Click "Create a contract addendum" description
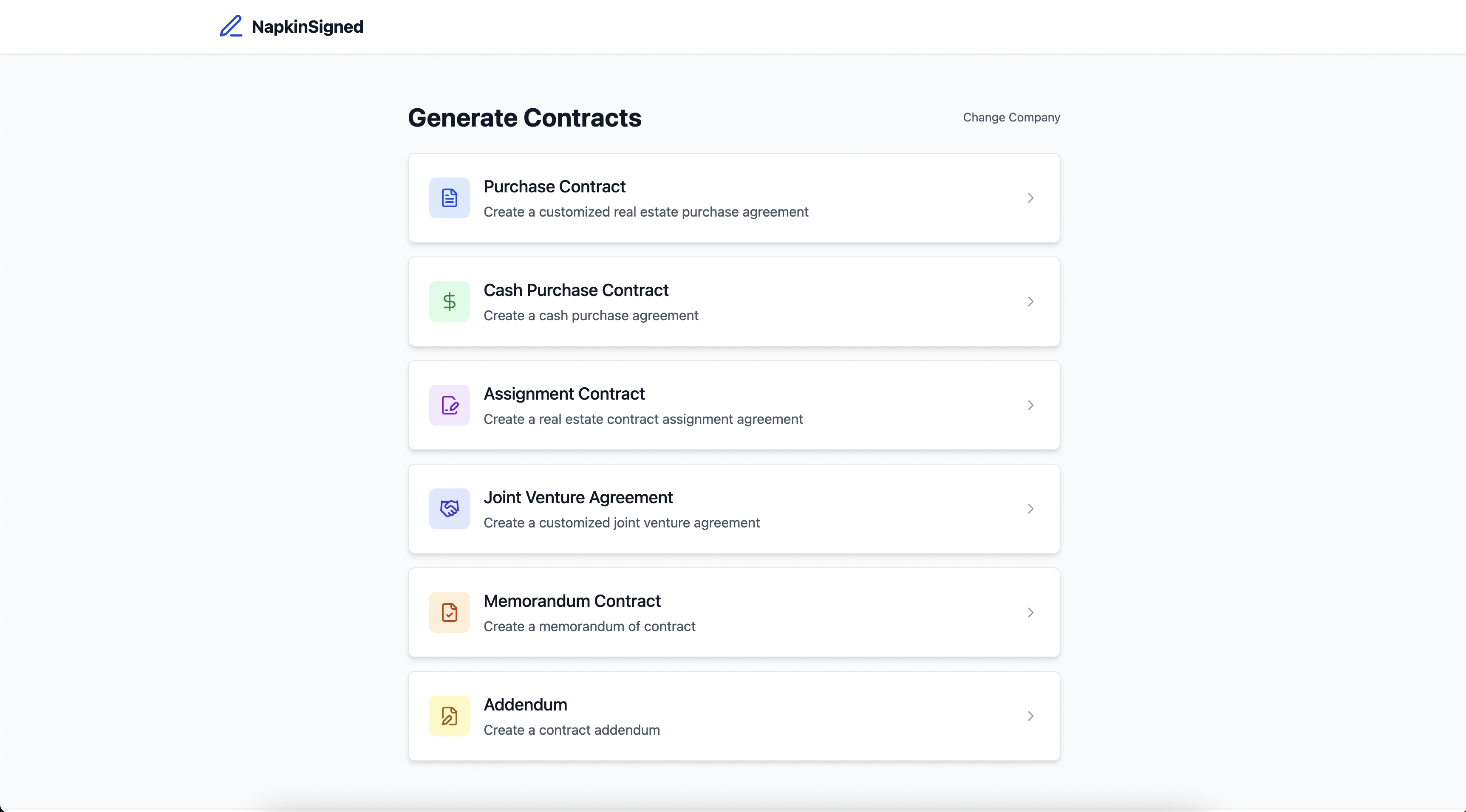This screenshot has height=812, width=1466. 572,730
